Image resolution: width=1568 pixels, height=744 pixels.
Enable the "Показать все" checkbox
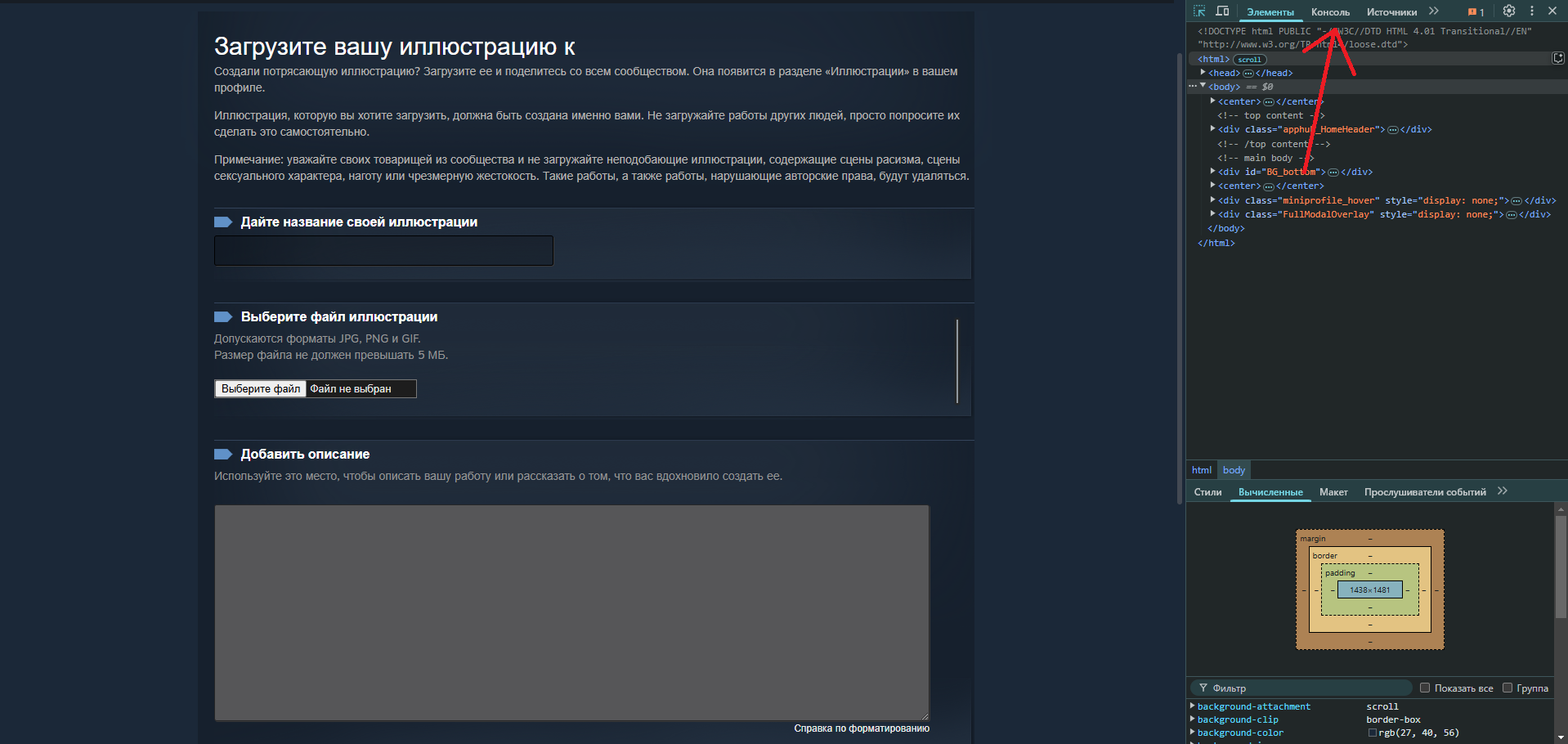point(1425,688)
